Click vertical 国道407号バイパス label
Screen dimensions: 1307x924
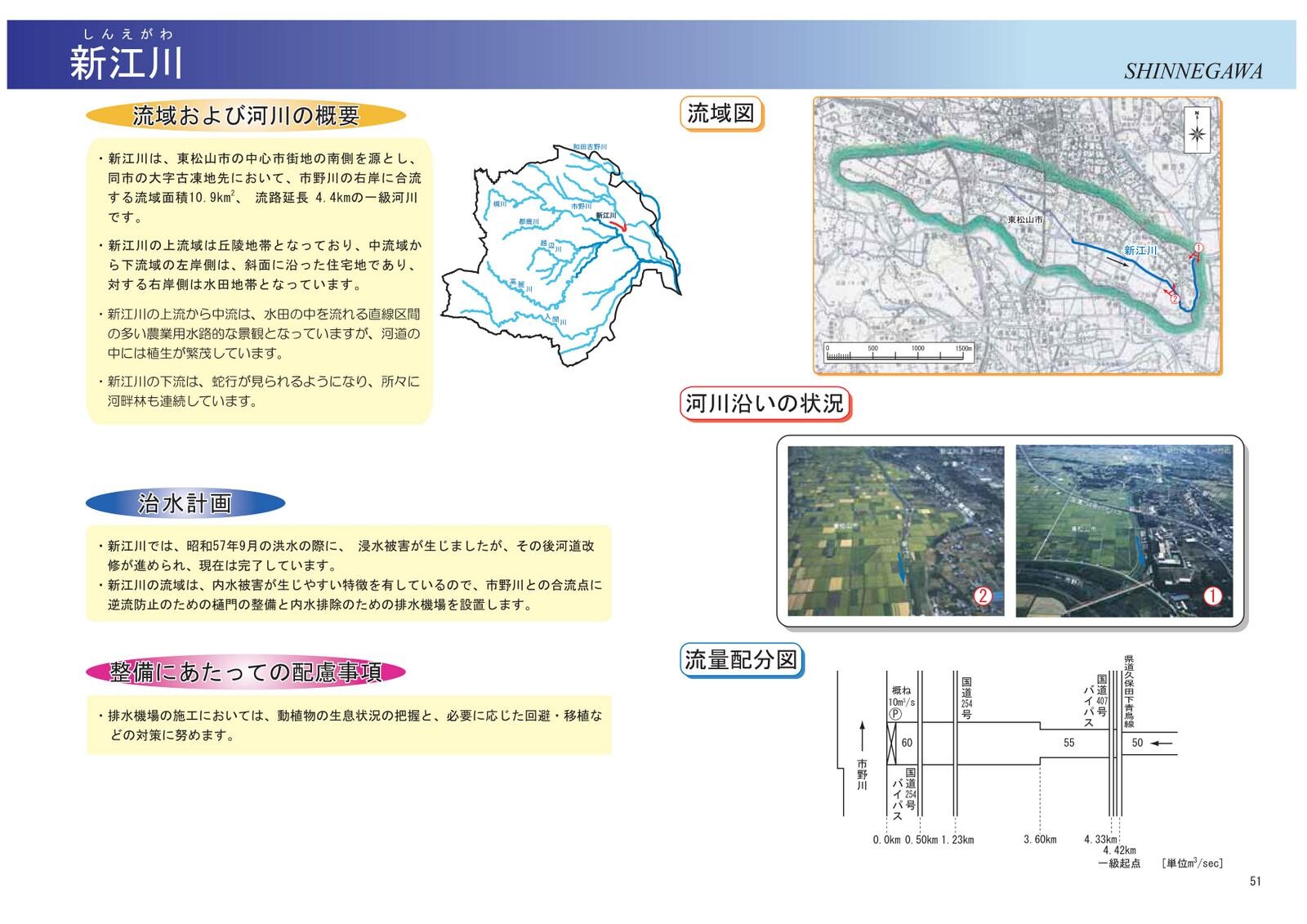click(x=1095, y=700)
